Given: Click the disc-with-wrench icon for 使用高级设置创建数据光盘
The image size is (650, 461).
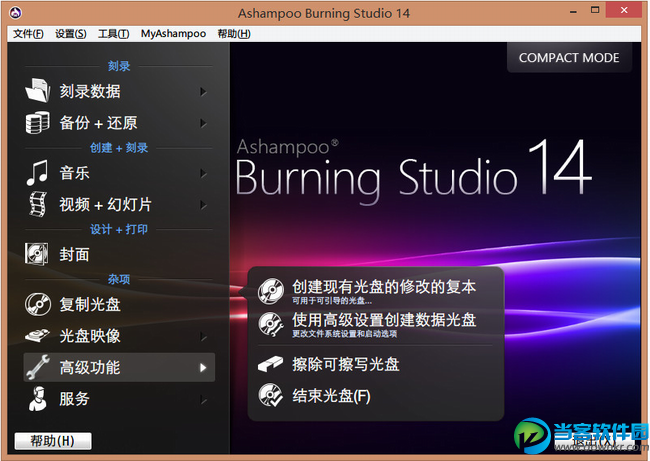Looking at the screenshot, I should tap(271, 324).
